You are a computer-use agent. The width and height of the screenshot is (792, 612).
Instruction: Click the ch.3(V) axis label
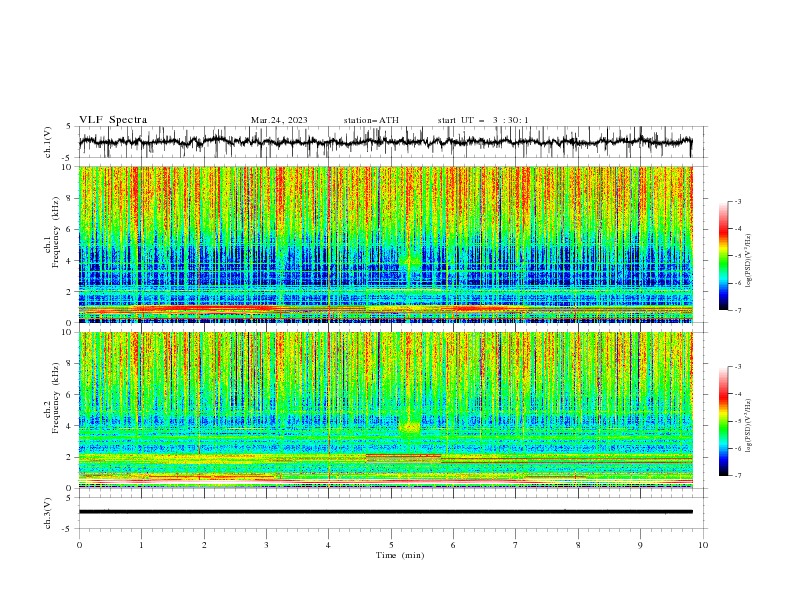49,513
